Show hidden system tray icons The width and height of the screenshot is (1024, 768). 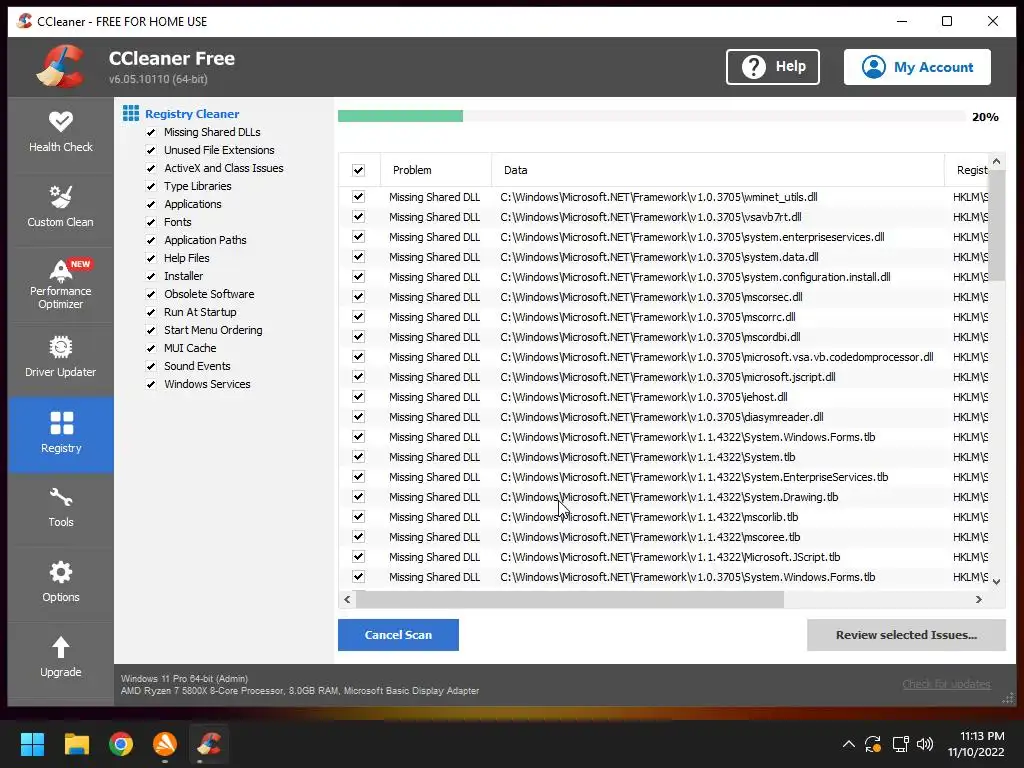[x=848, y=744]
